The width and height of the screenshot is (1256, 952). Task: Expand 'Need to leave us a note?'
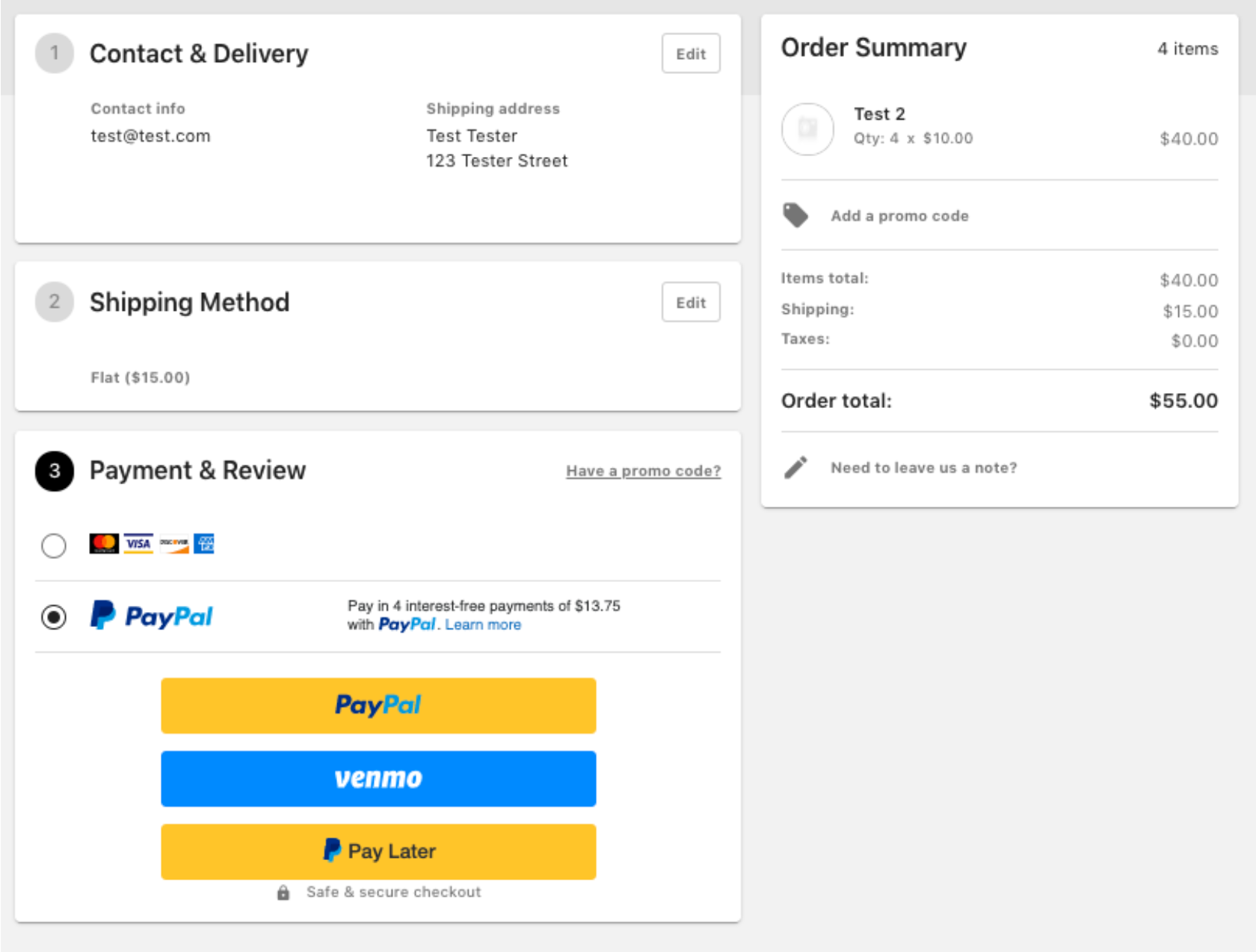click(923, 468)
